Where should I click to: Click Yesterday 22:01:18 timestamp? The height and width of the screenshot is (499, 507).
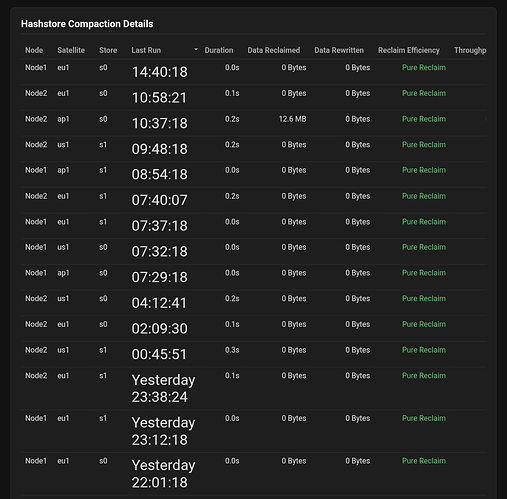click(163, 474)
